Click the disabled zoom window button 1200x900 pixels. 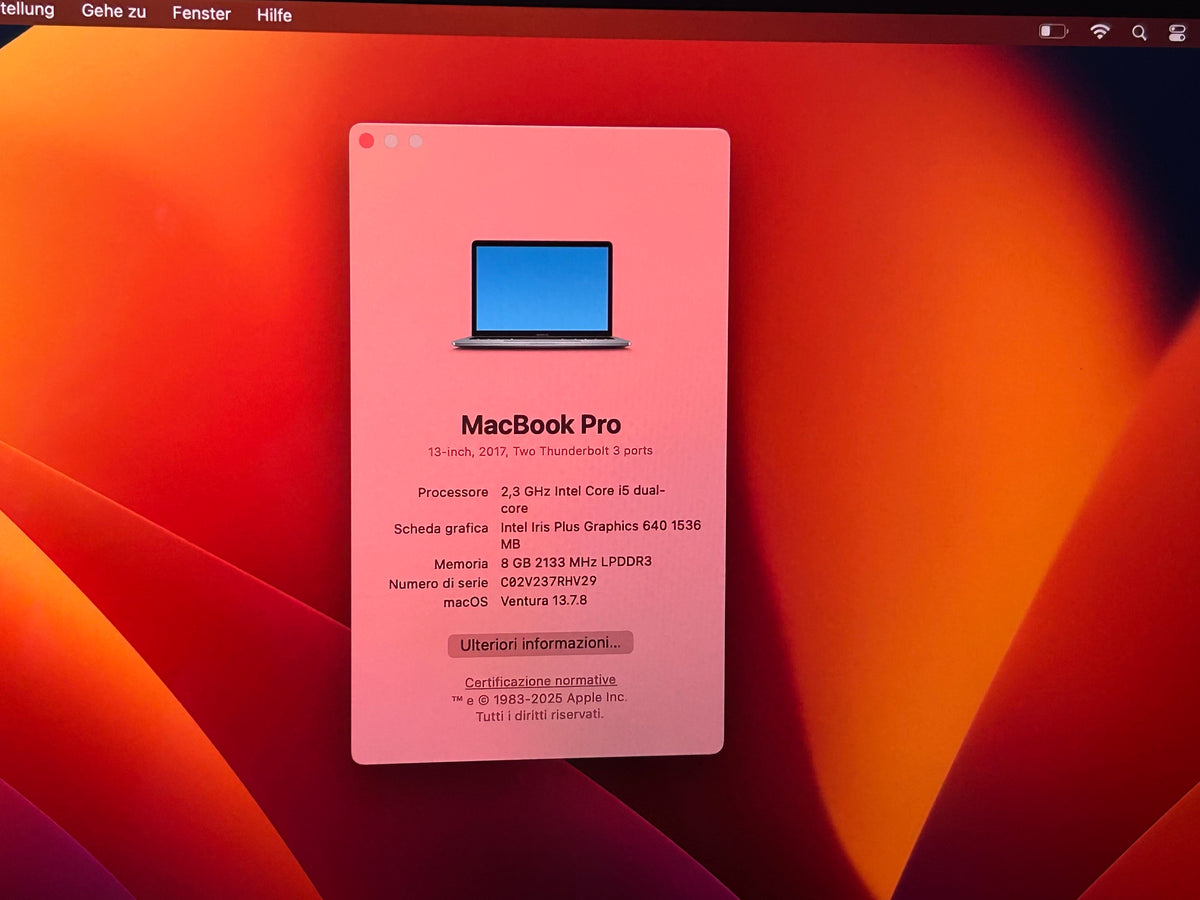point(416,141)
